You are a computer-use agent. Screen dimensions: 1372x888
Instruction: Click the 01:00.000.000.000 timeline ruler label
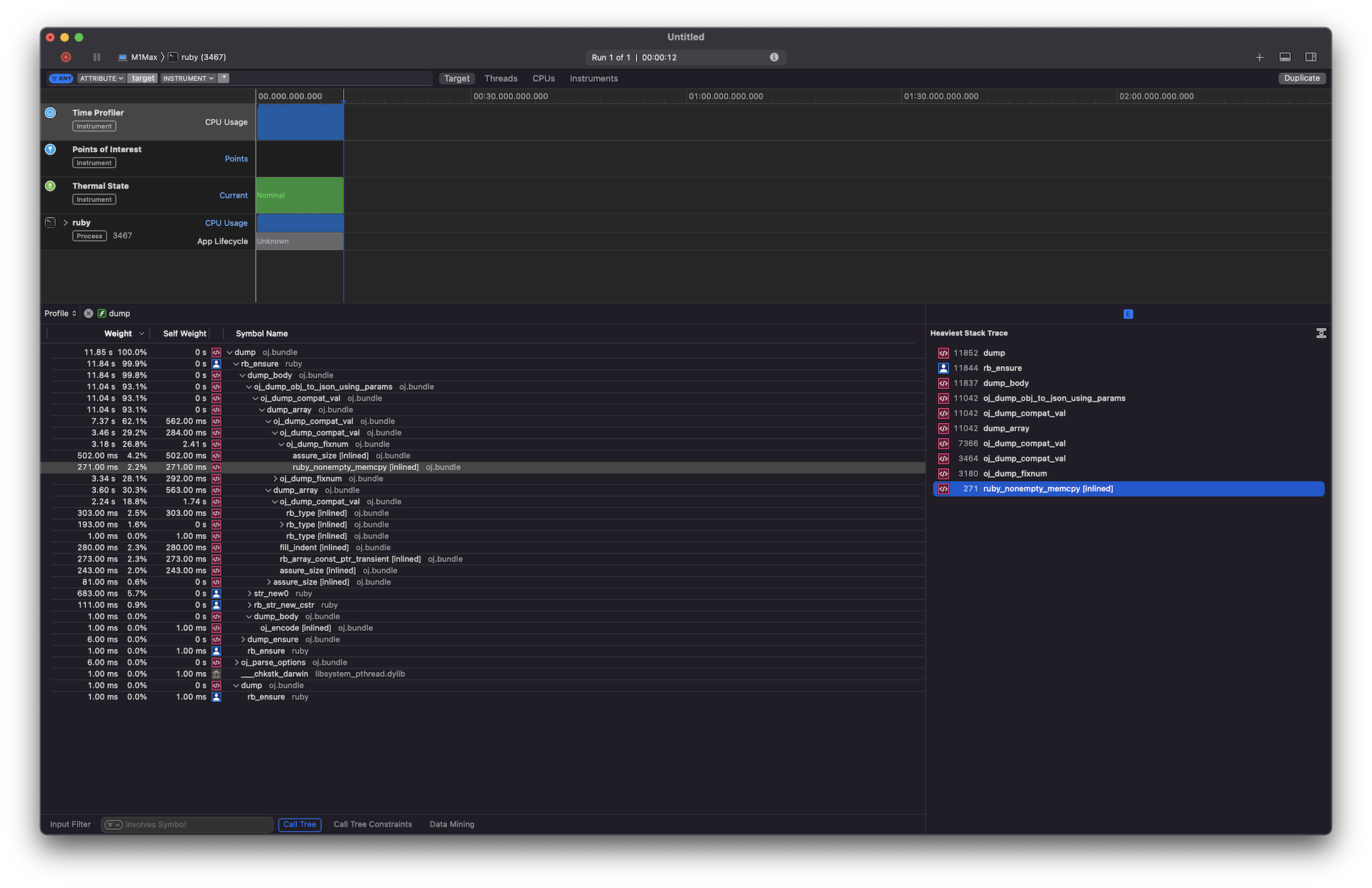tap(725, 96)
